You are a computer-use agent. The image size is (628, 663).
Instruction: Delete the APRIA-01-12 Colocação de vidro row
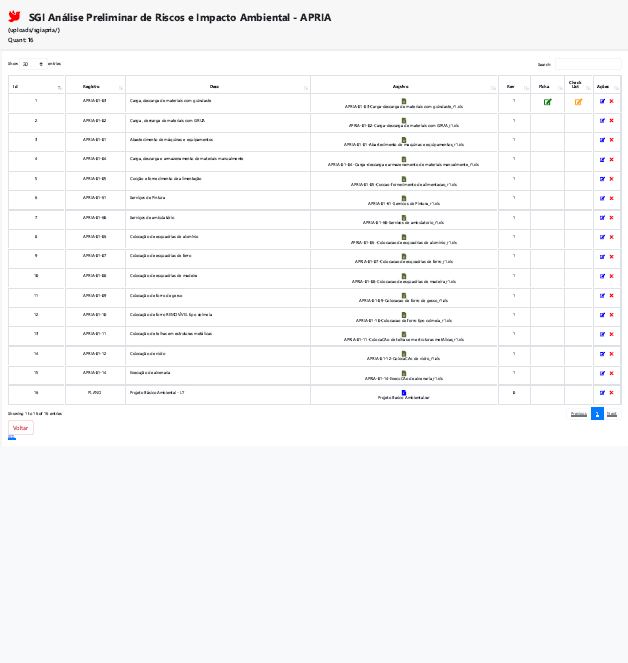tap(611, 354)
